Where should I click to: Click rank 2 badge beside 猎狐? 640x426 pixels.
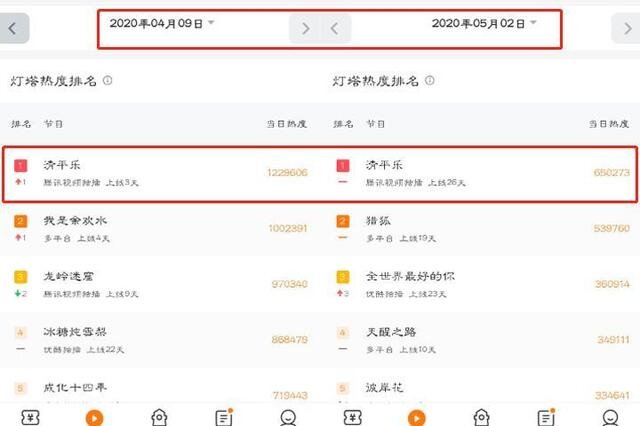pyautogui.click(x=342, y=221)
